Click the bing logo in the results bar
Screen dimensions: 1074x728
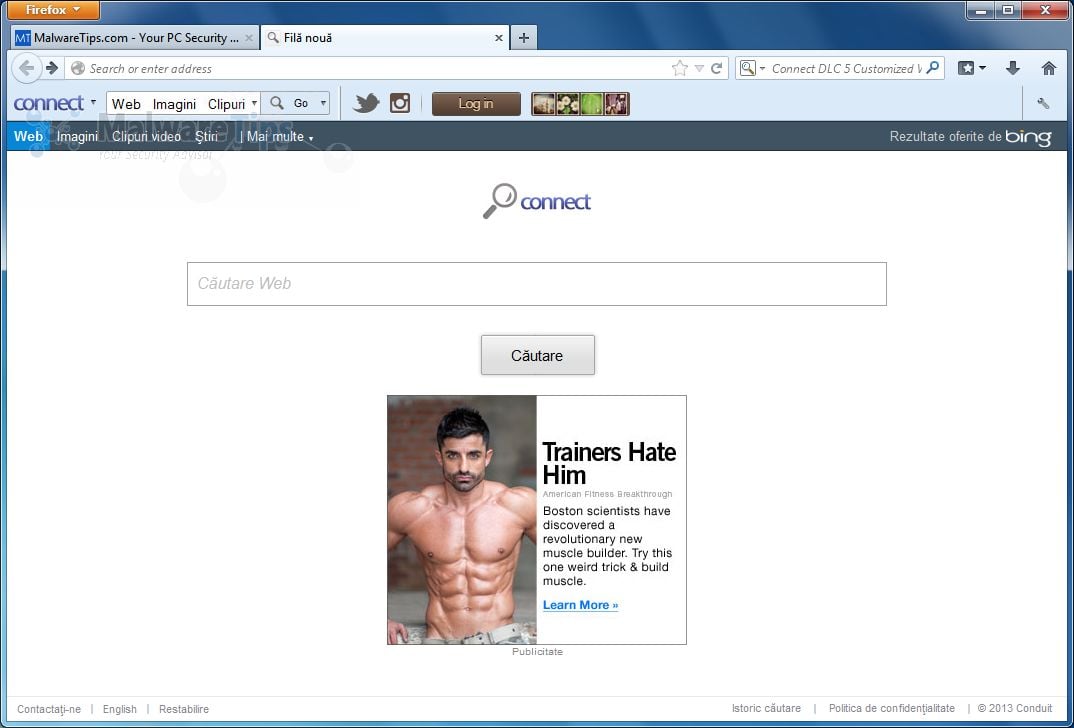pyautogui.click(x=1028, y=137)
